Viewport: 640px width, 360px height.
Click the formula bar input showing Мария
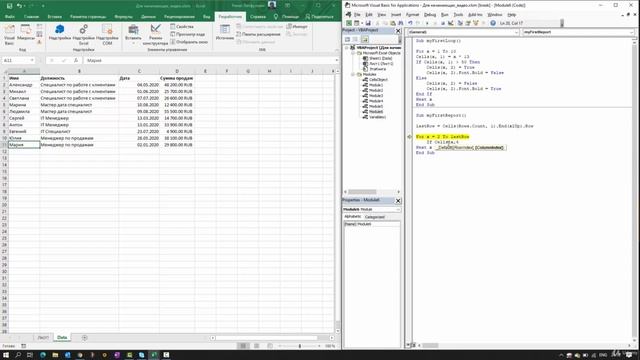pos(210,60)
